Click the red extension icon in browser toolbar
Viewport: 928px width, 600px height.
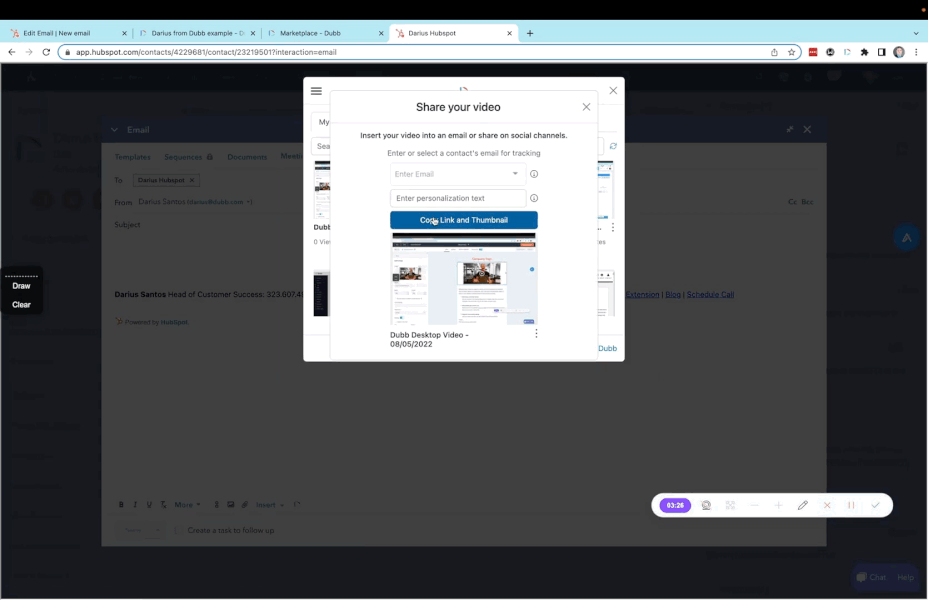813,52
